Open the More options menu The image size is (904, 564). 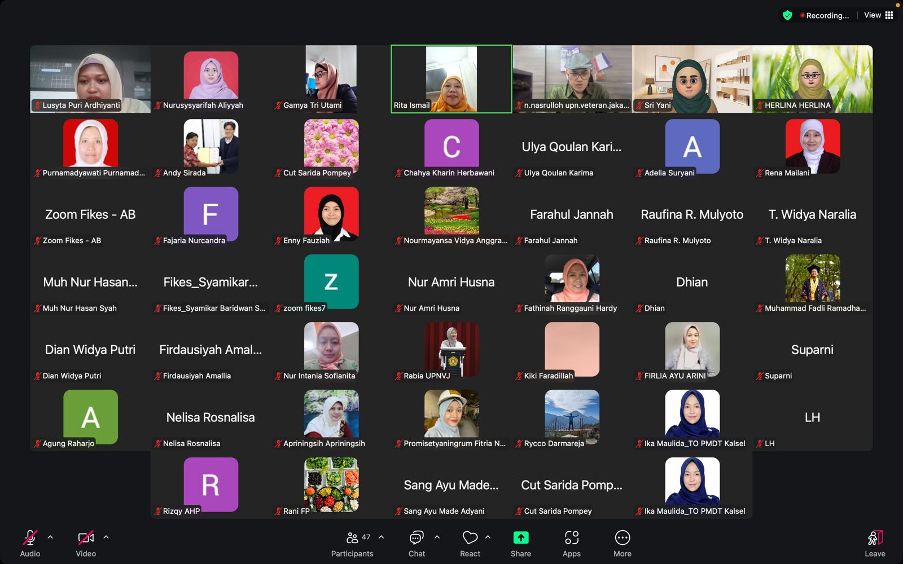[622, 540]
